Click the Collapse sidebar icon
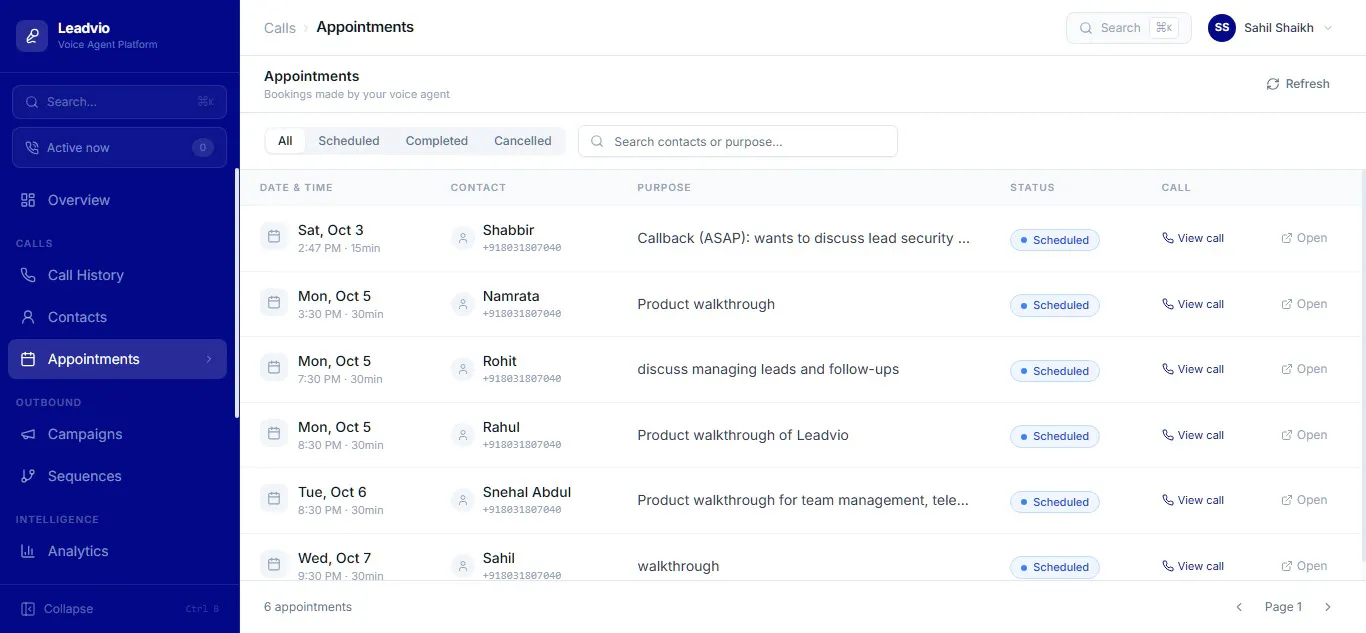 (28, 609)
